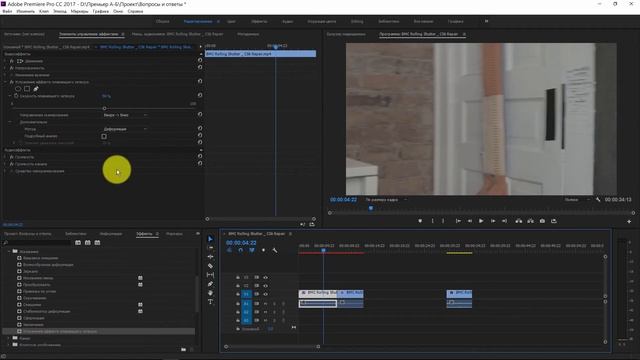
Task: Collapse the rolling shutter rate parameter
Action: click(x=10, y=96)
